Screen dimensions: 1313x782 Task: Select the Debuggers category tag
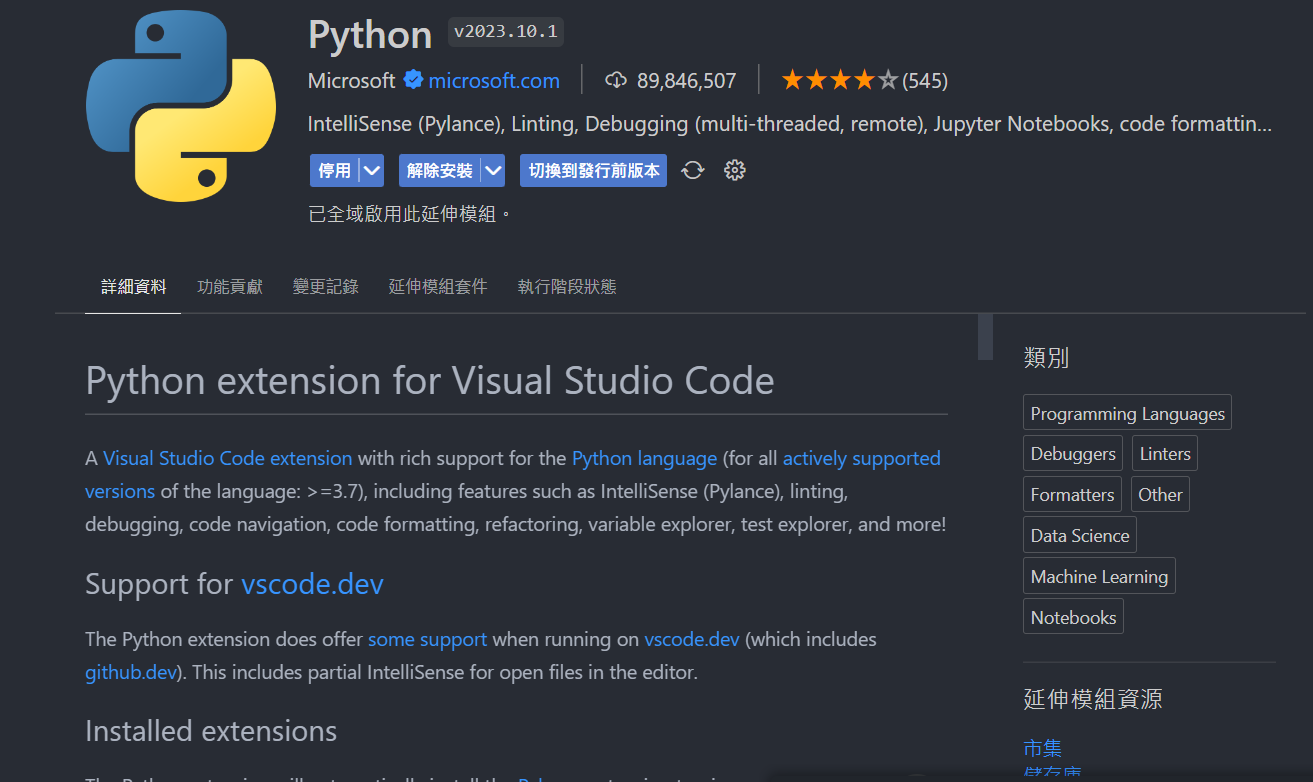(x=1072, y=454)
